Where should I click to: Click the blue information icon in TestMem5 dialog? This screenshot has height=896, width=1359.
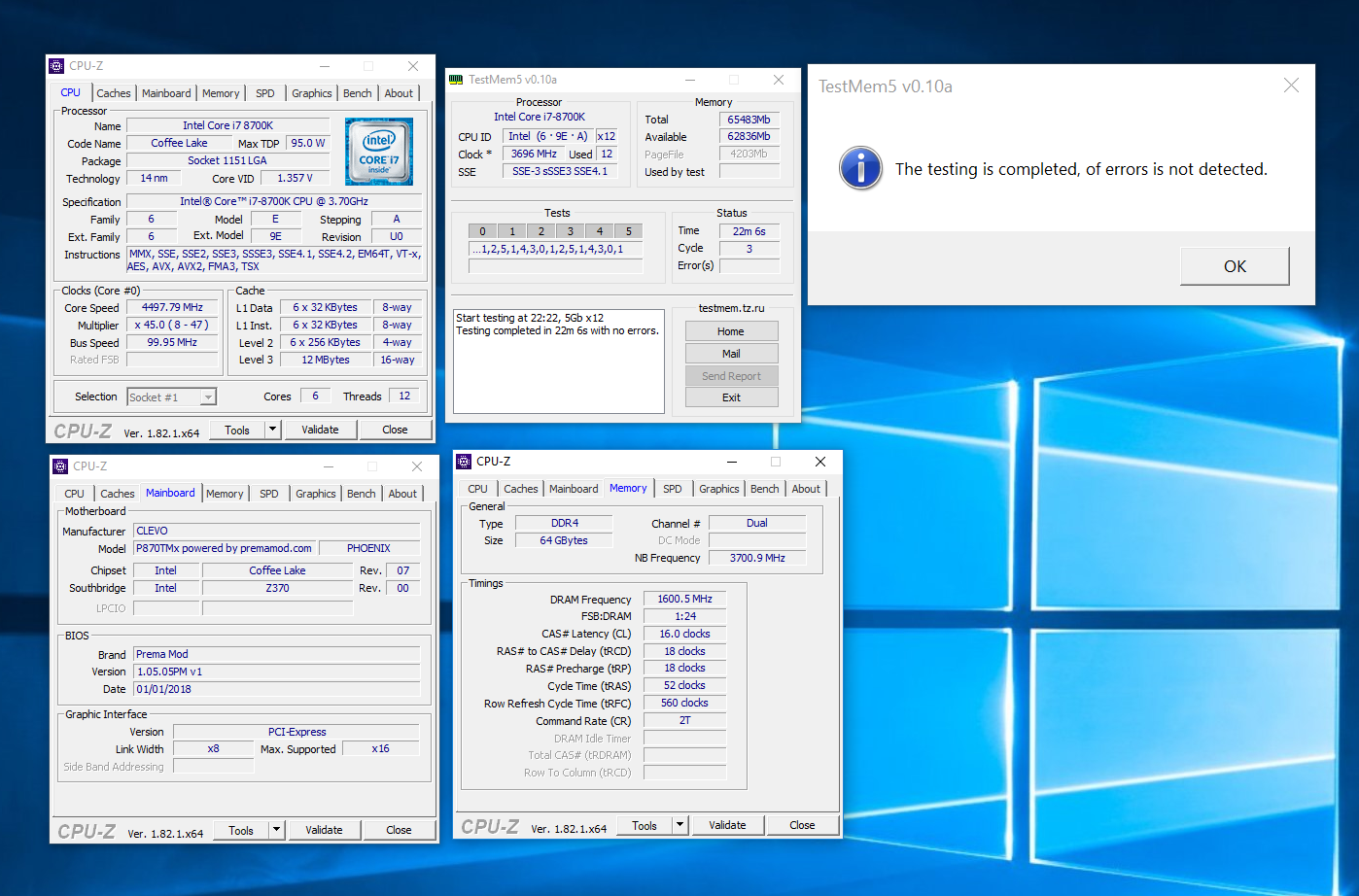coord(860,168)
